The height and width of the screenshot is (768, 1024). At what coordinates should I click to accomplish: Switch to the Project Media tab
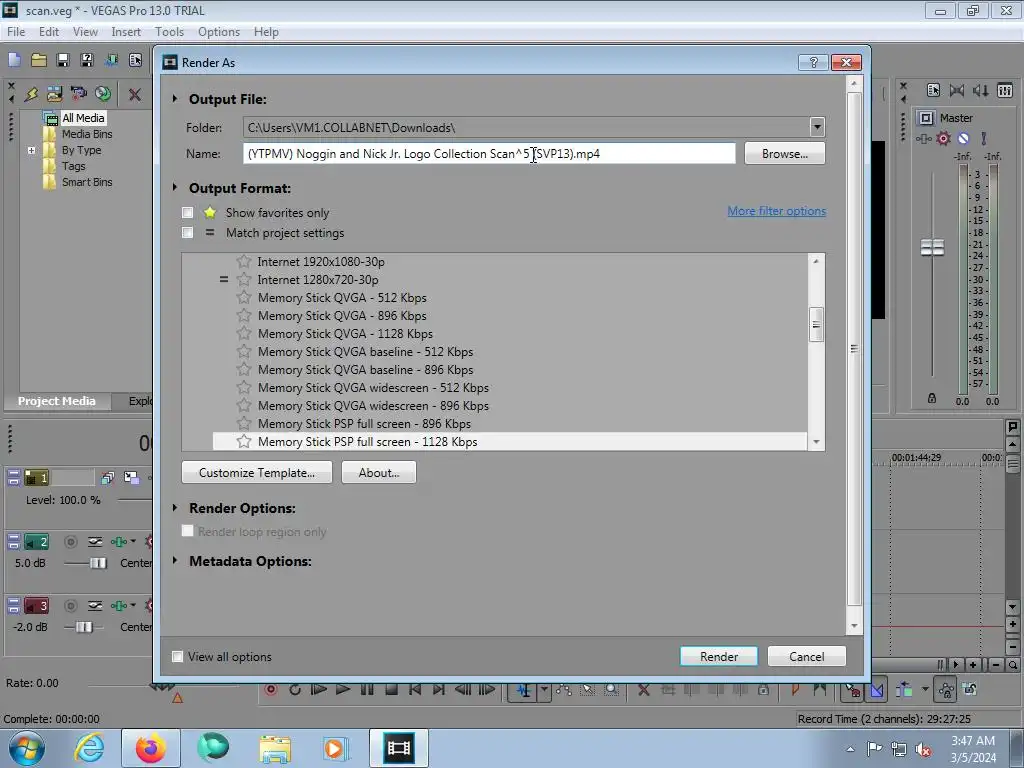click(x=57, y=401)
